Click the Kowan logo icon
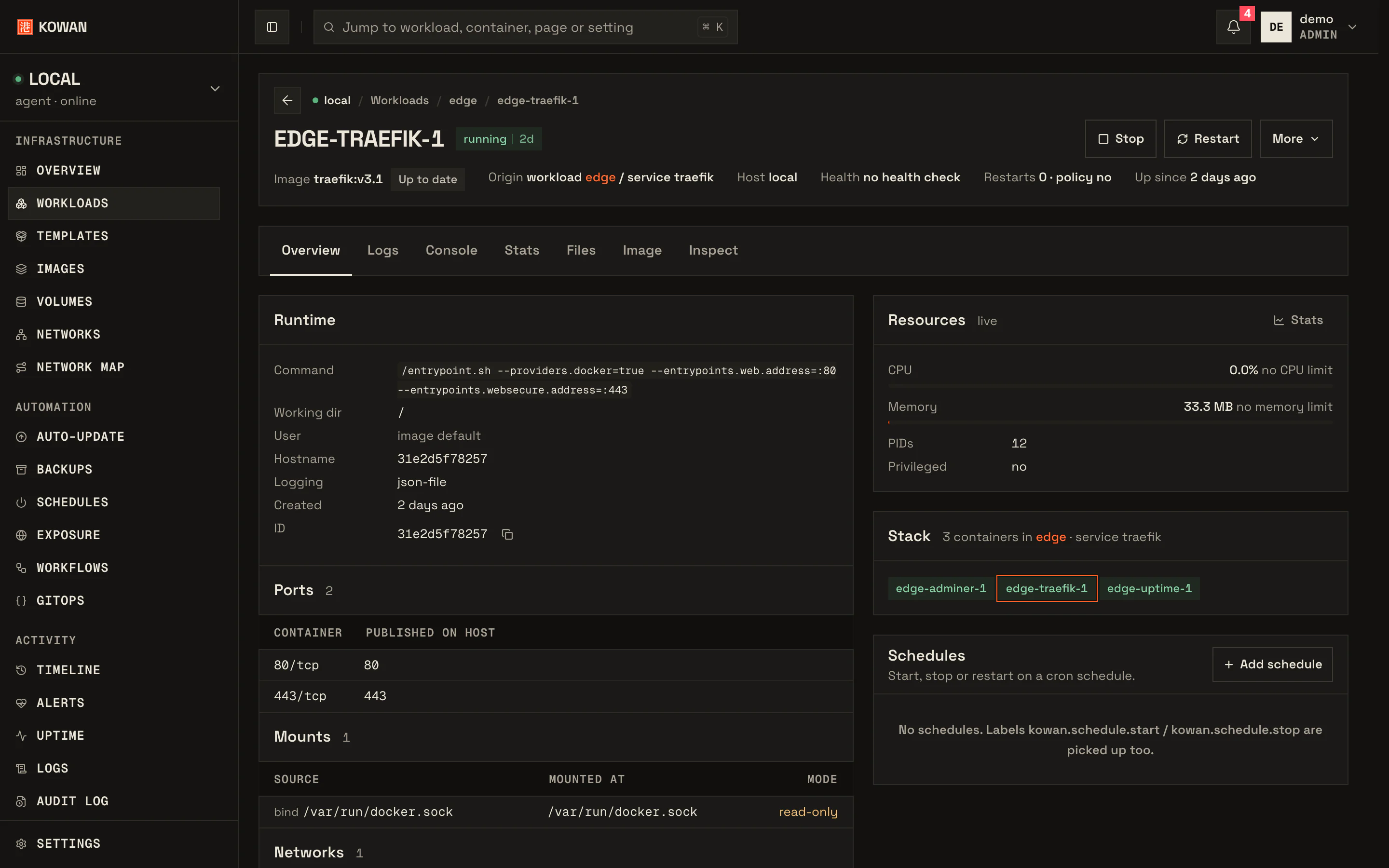The image size is (1389, 868). click(25, 27)
